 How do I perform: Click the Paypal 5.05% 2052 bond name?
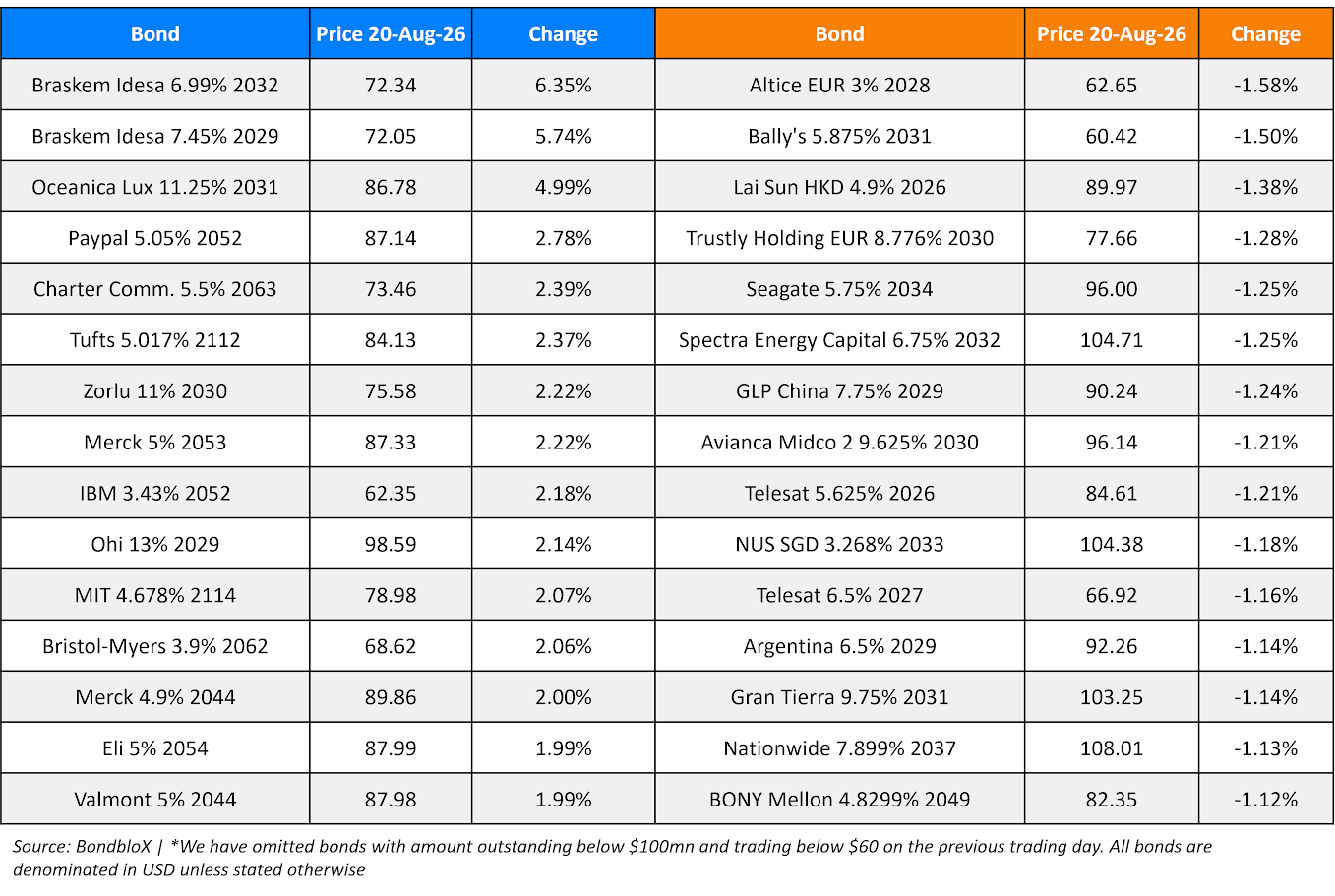[155, 238]
